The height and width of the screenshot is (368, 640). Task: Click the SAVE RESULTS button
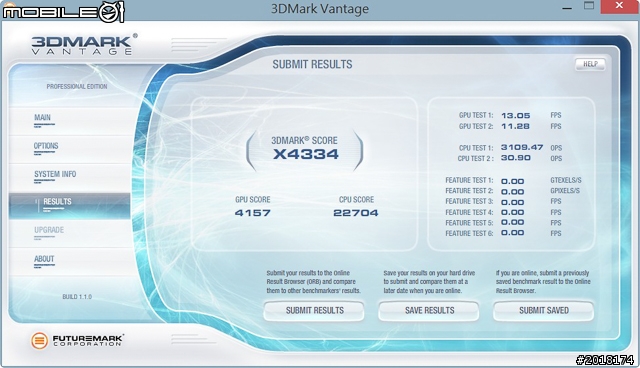point(429,310)
